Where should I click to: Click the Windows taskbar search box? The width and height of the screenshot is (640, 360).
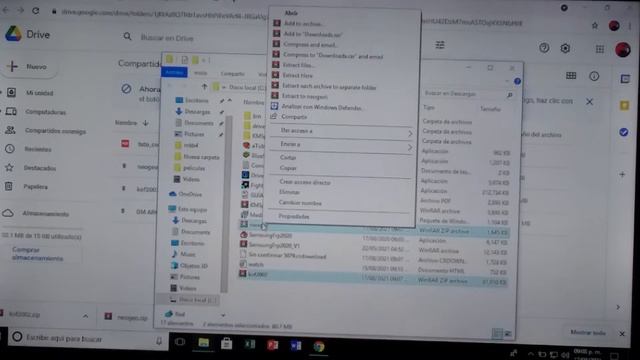tap(87, 338)
